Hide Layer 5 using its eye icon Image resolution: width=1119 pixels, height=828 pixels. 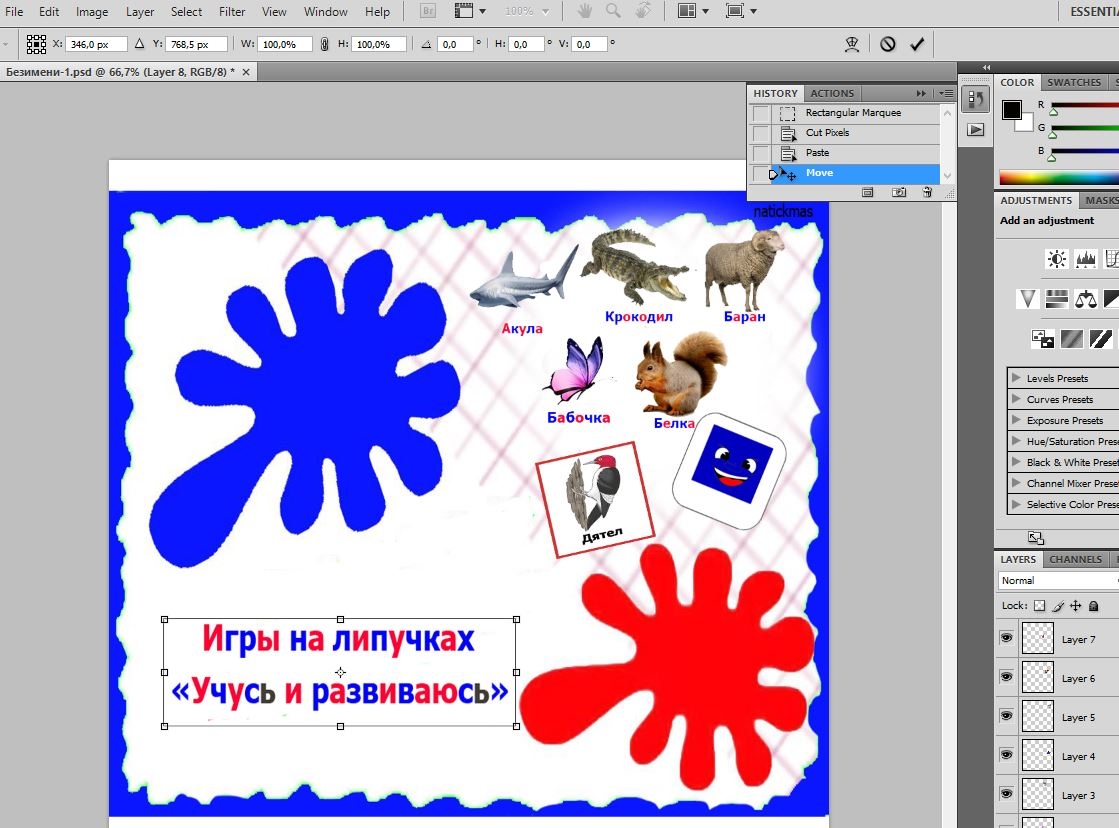1006,716
